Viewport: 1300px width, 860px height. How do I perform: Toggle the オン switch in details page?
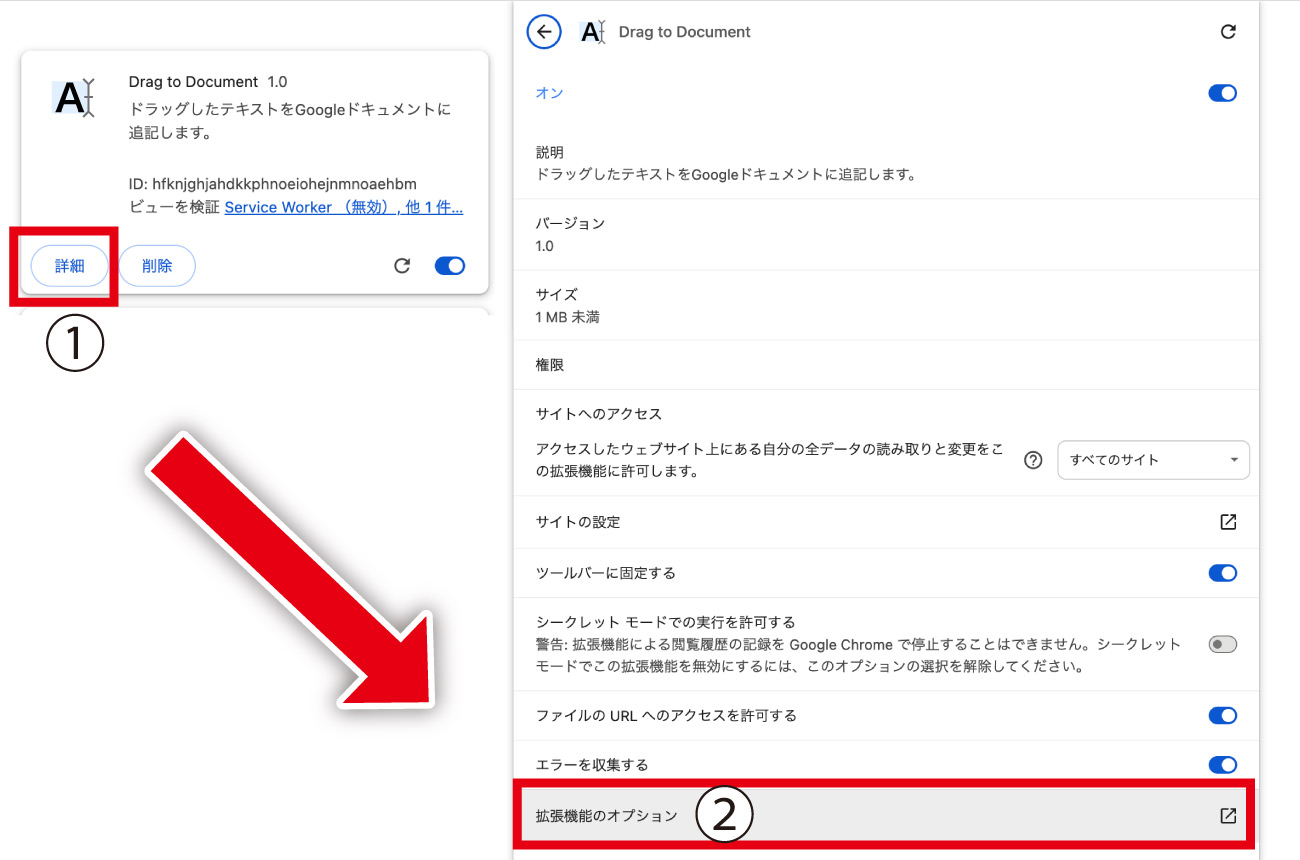[1223, 93]
